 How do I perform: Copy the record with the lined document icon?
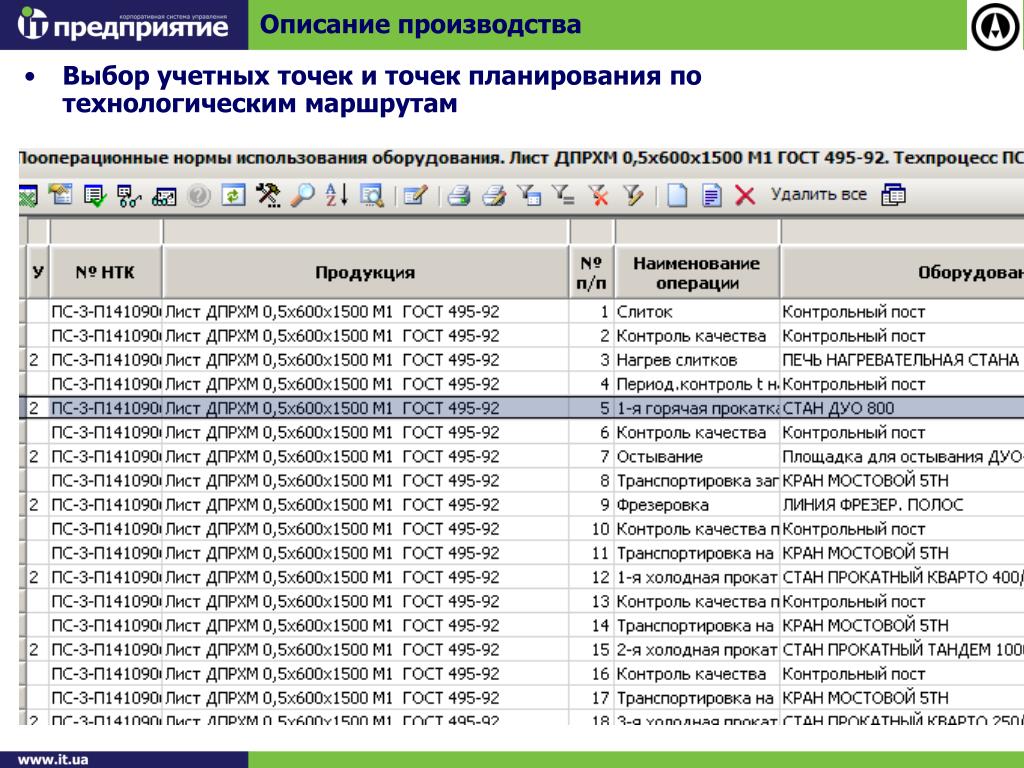(711, 196)
